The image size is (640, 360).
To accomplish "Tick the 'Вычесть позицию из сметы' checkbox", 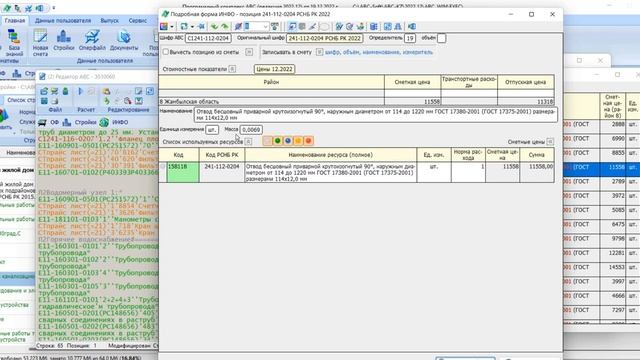I will point(166,52).
